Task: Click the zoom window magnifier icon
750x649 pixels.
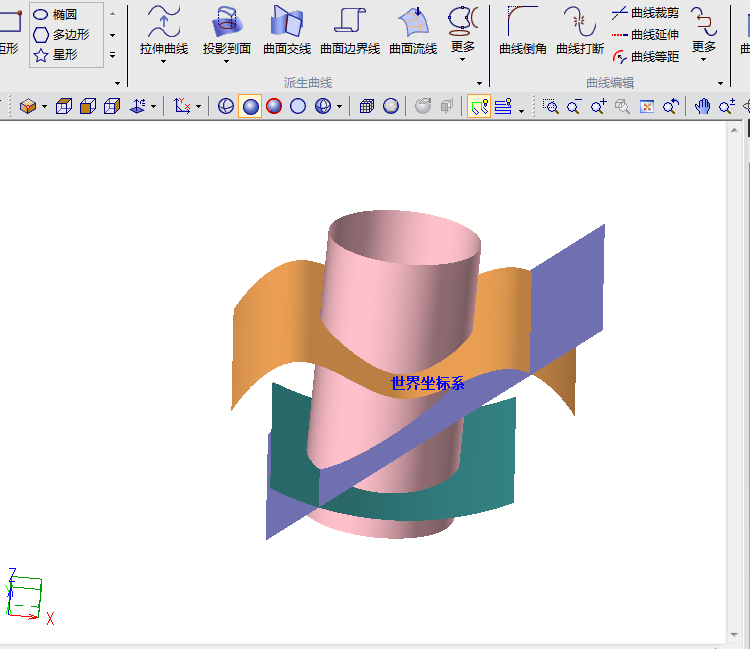Action: click(x=551, y=106)
